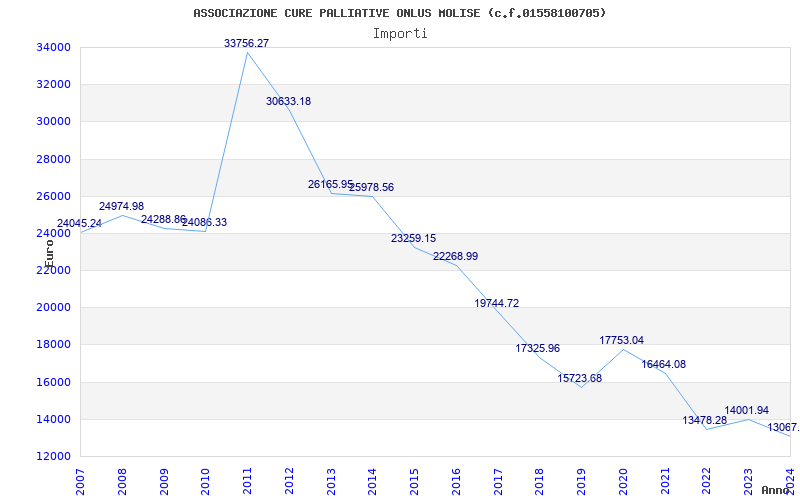Click the 24974.98 data label
Screen dimensions: 800x500
(x=121, y=207)
